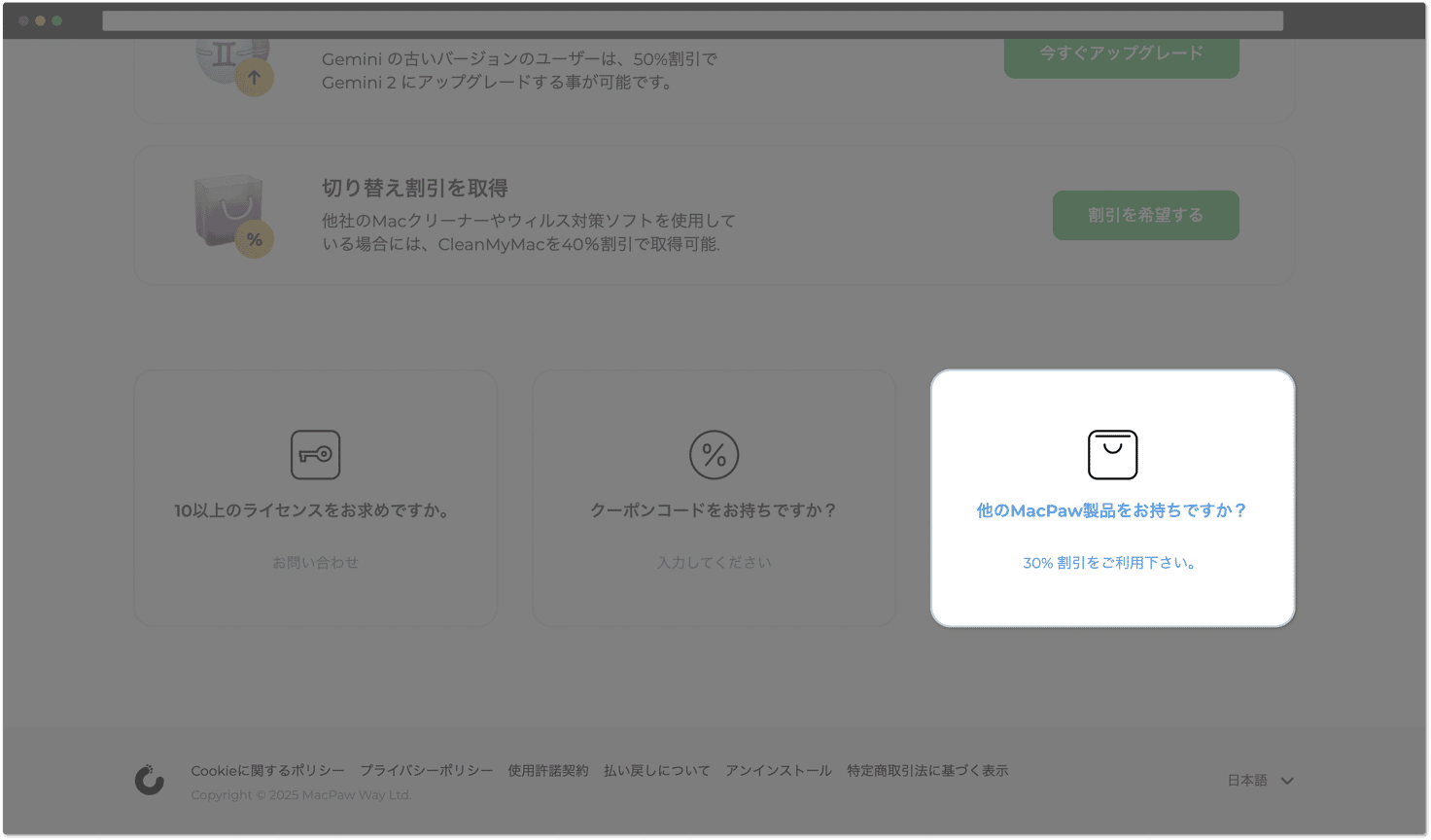This screenshot has width=1431, height=840.
Task: Click お問い合わせ link
Action: [315, 563]
